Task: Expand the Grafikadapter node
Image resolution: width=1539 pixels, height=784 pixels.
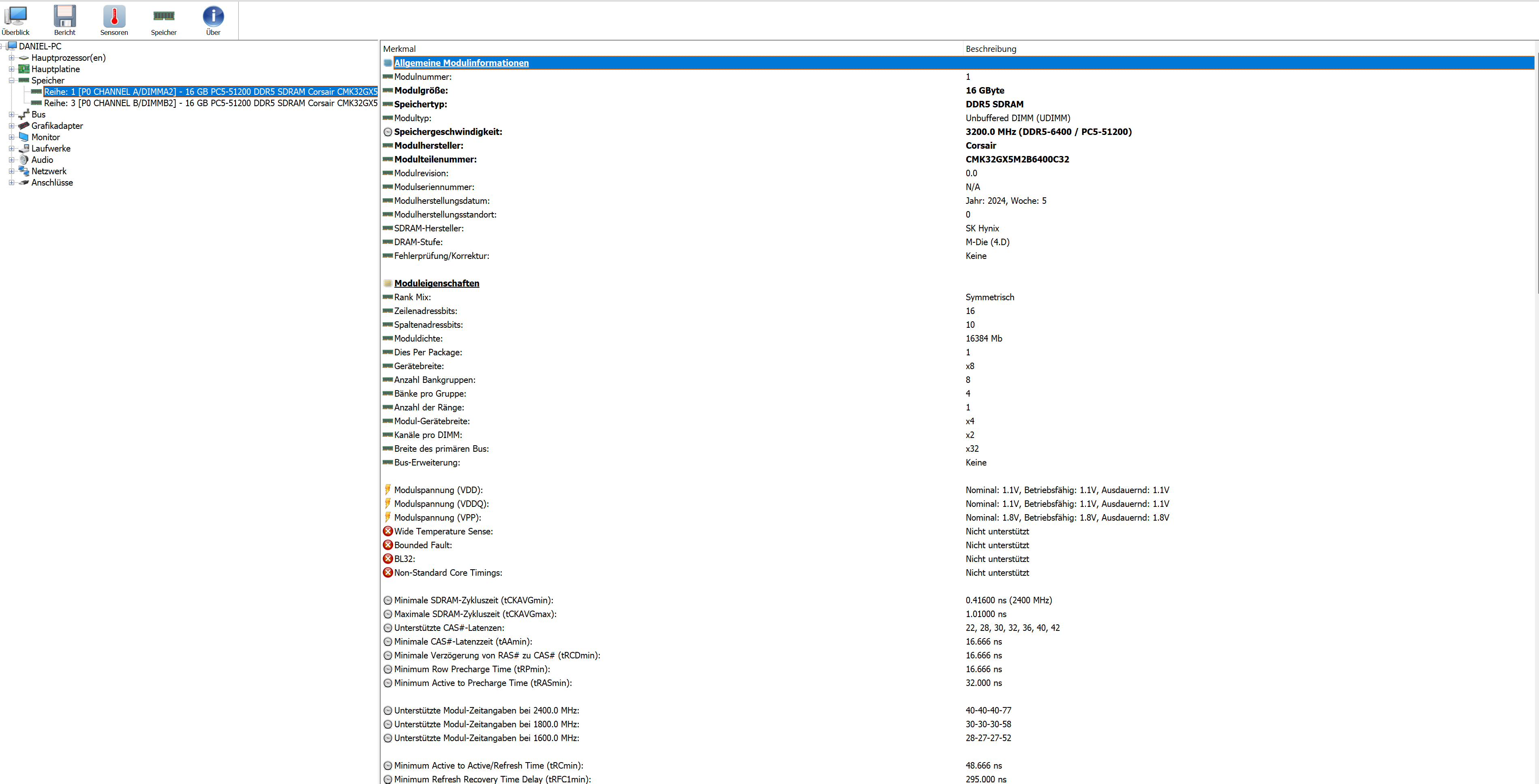Action: pos(12,125)
